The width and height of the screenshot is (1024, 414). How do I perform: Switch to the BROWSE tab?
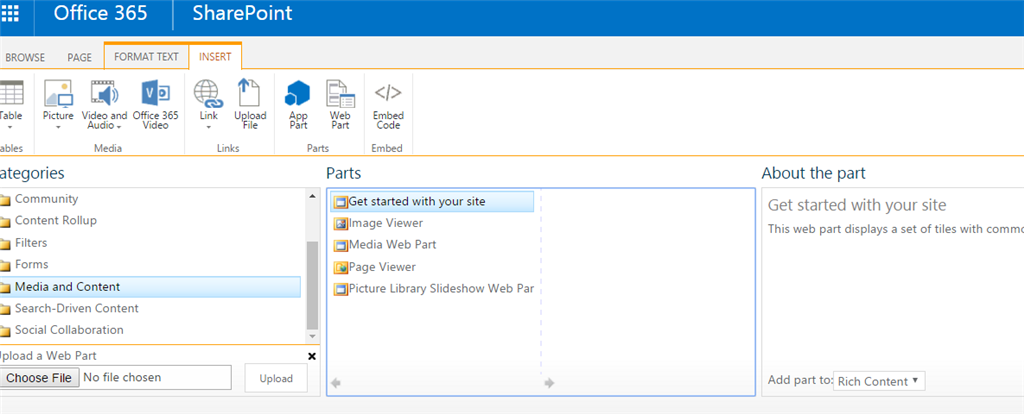pos(25,57)
